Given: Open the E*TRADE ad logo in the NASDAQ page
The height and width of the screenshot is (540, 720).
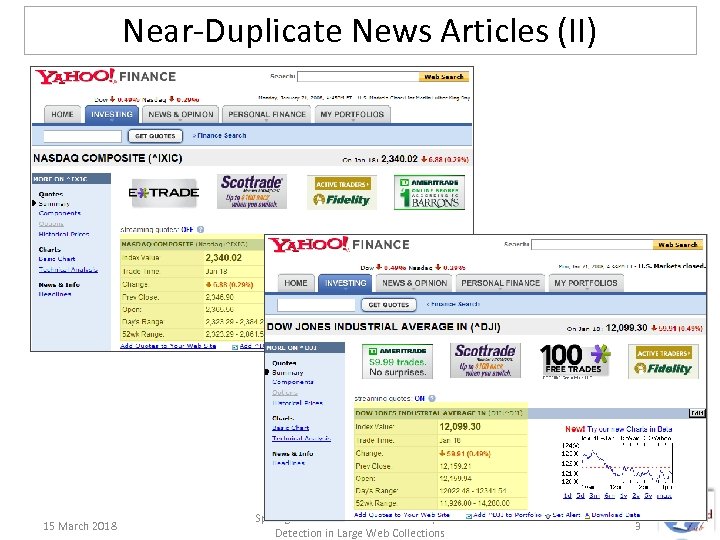Looking at the screenshot, I should pyautogui.click(x=164, y=193).
